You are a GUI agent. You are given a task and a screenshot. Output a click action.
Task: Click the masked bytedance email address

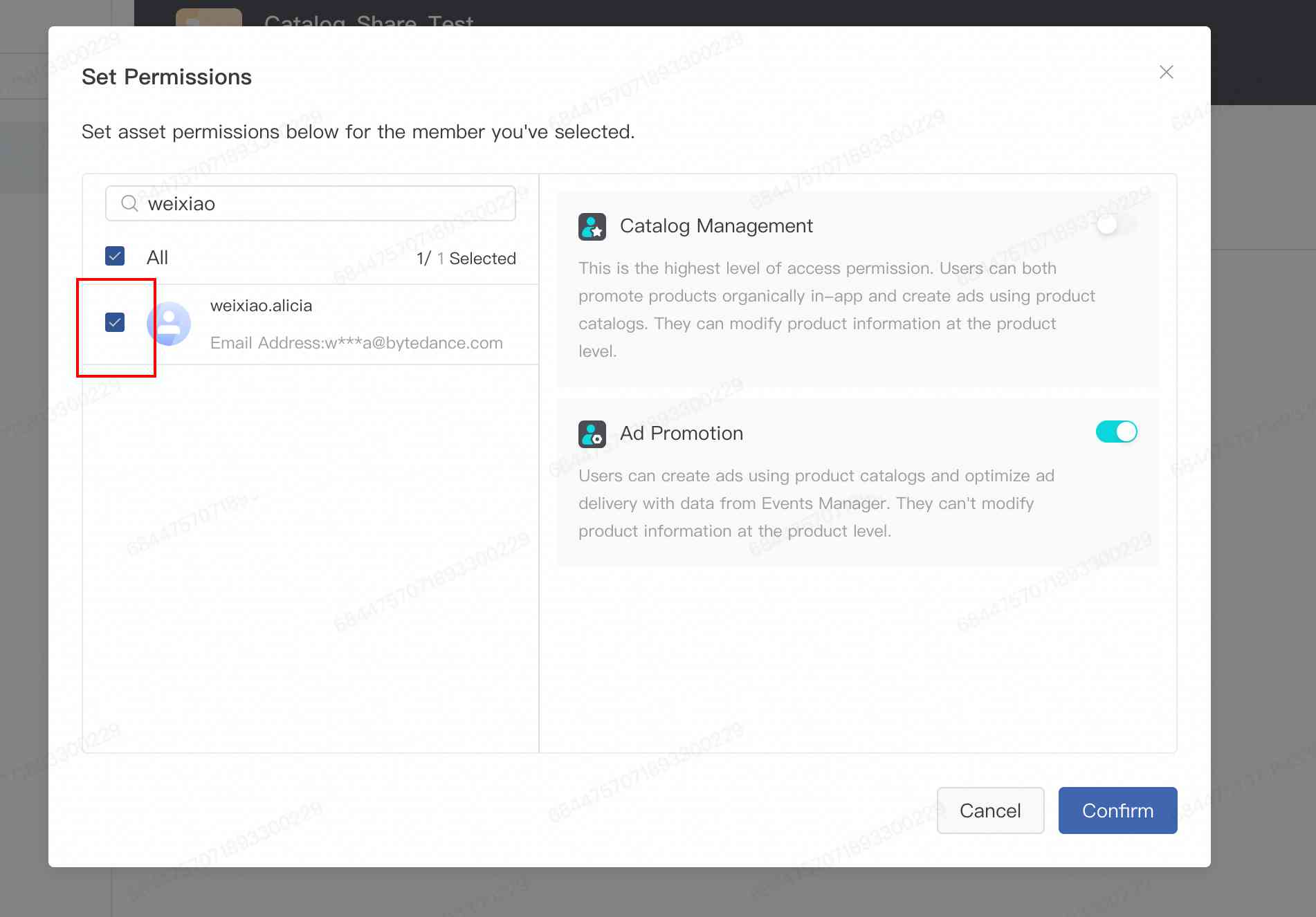click(356, 342)
